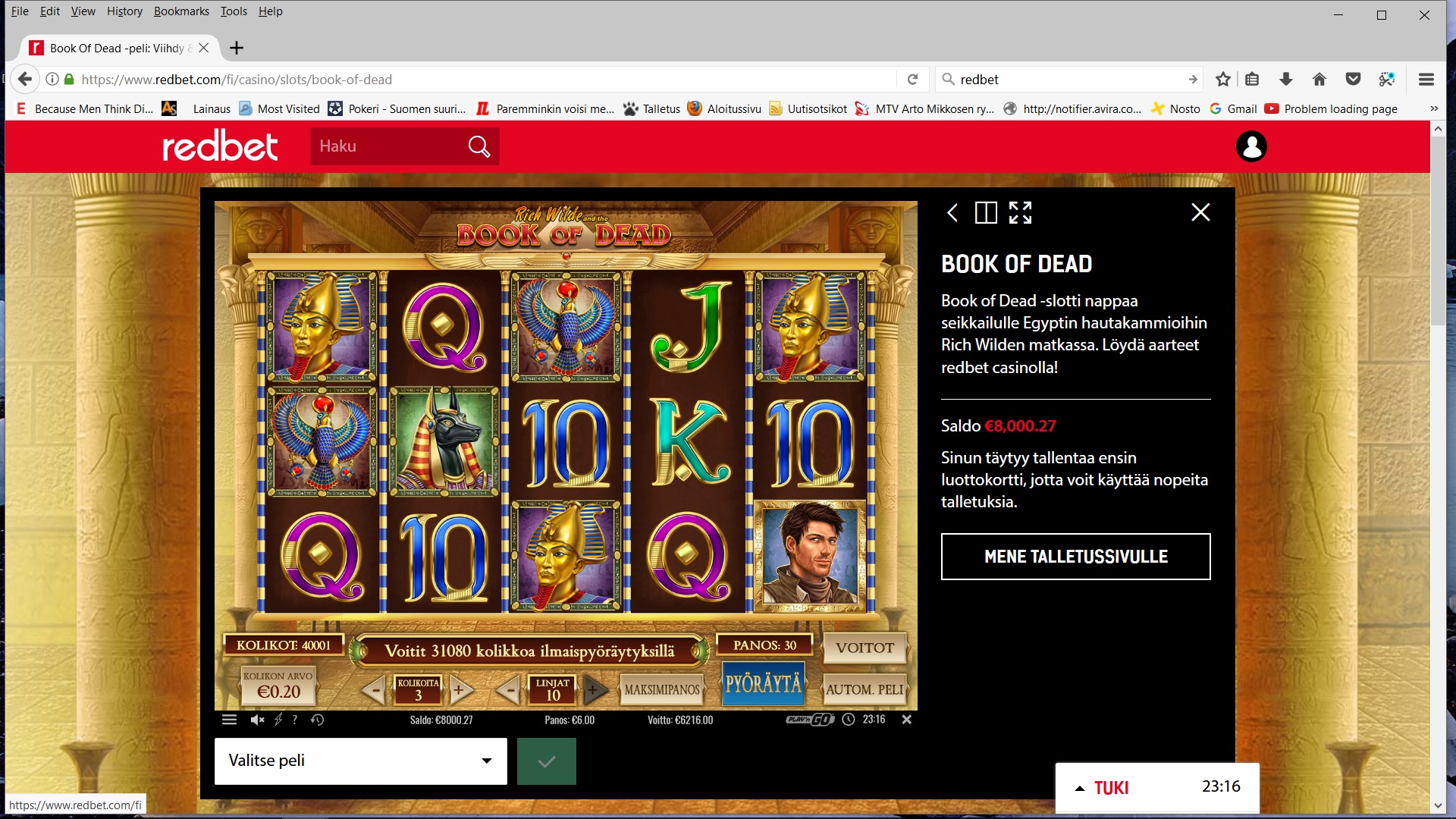Increase lines with Linjat plus arrow
1456x819 pixels.
(x=595, y=690)
